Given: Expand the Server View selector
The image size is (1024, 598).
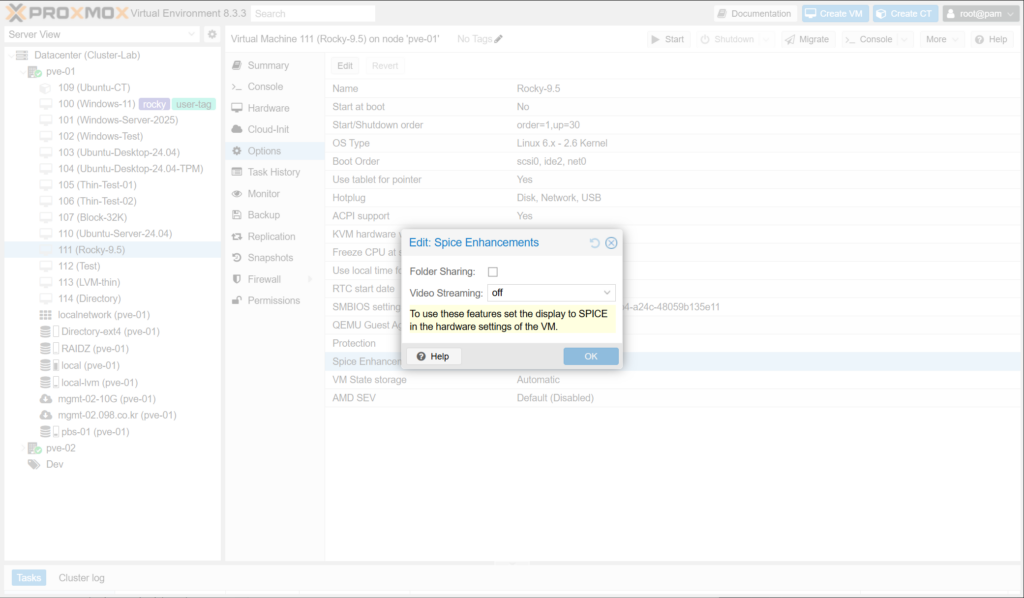Looking at the screenshot, I should tap(192, 34).
